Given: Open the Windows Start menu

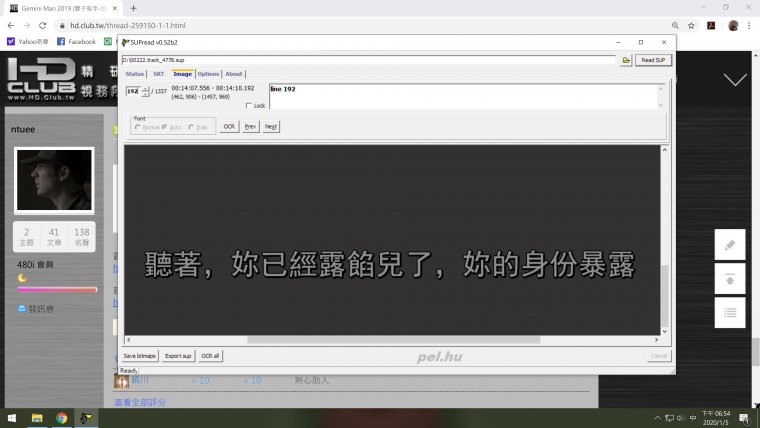Looking at the screenshot, I should click(12, 418).
